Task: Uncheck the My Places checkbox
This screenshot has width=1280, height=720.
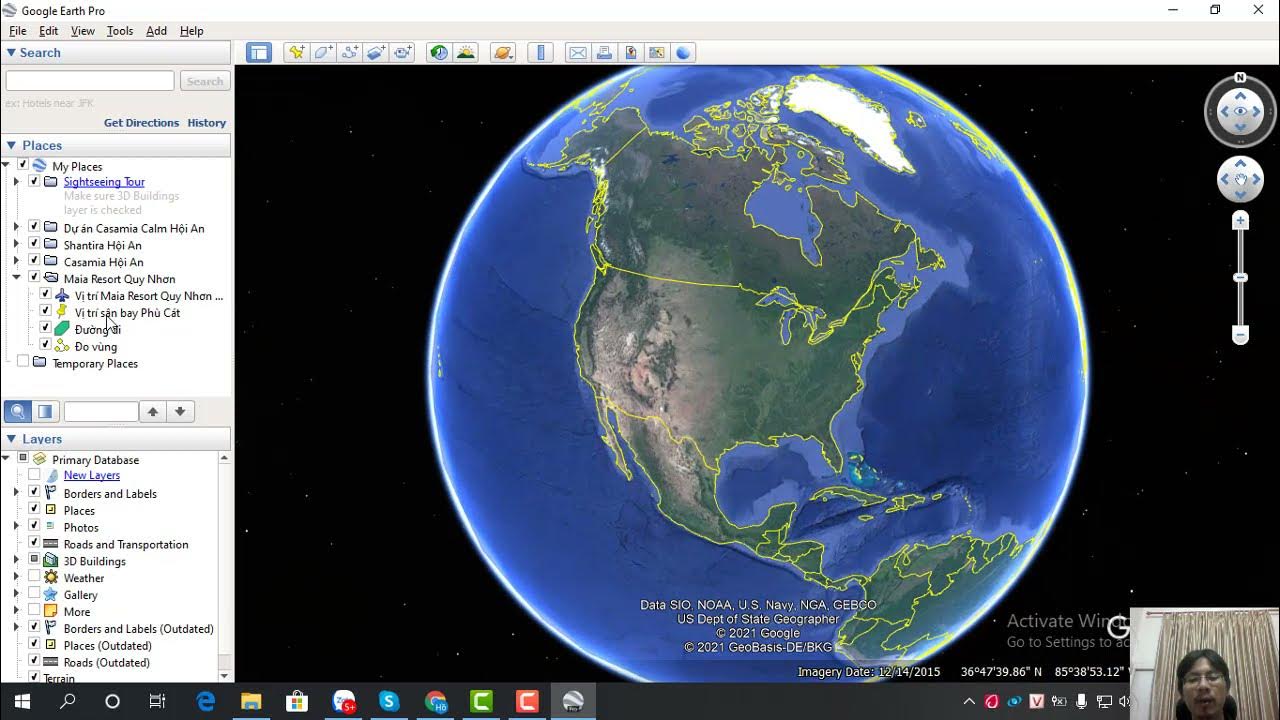Action: click(x=23, y=166)
